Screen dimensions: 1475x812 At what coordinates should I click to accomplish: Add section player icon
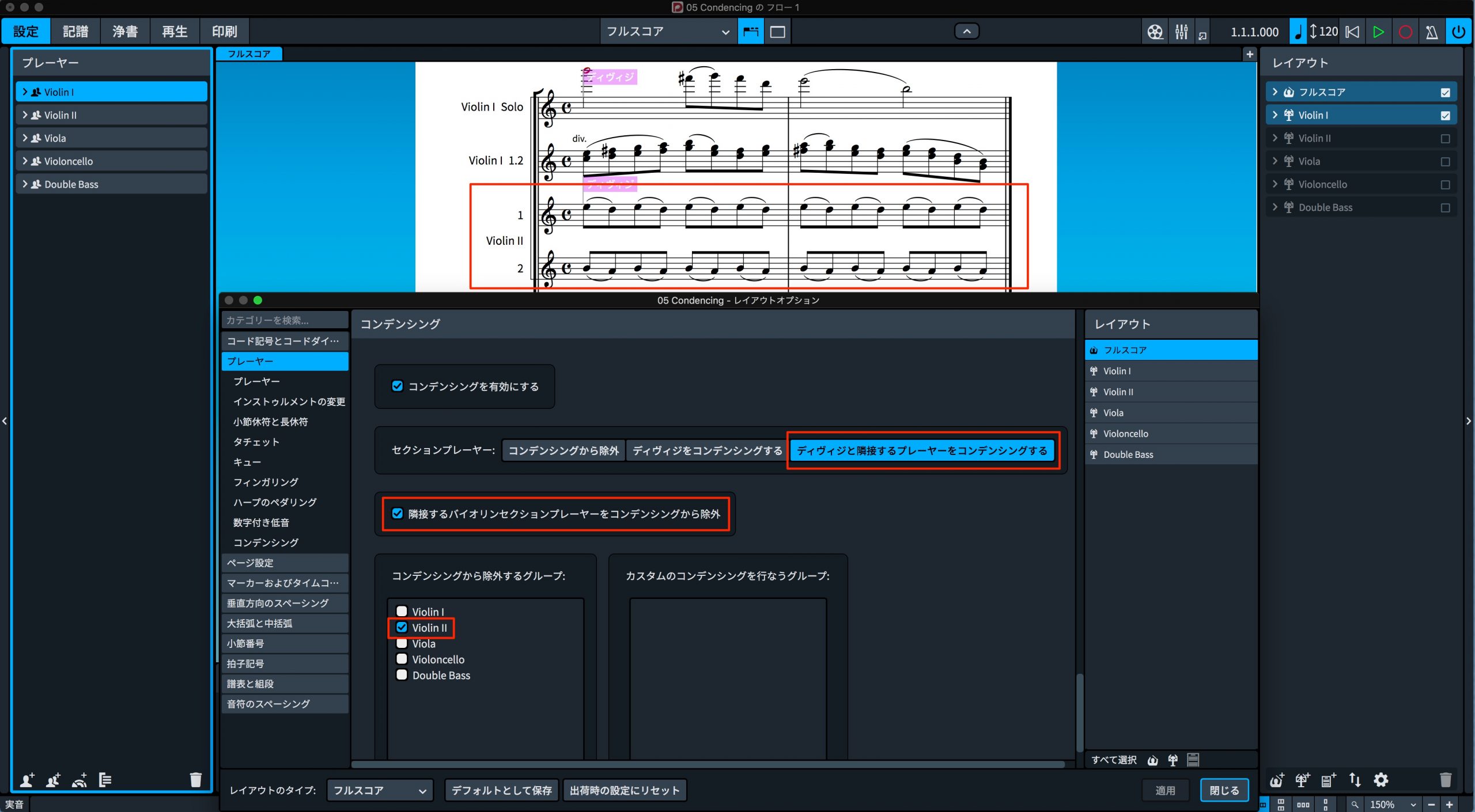tap(53, 780)
